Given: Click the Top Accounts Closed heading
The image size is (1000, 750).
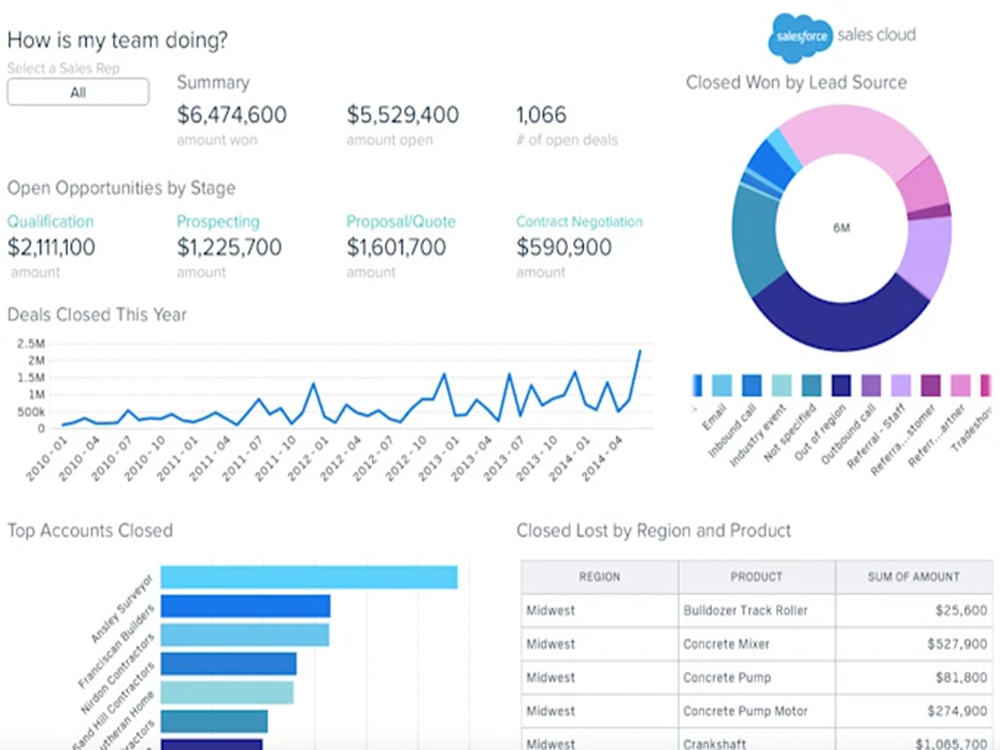Looking at the screenshot, I should (90, 531).
